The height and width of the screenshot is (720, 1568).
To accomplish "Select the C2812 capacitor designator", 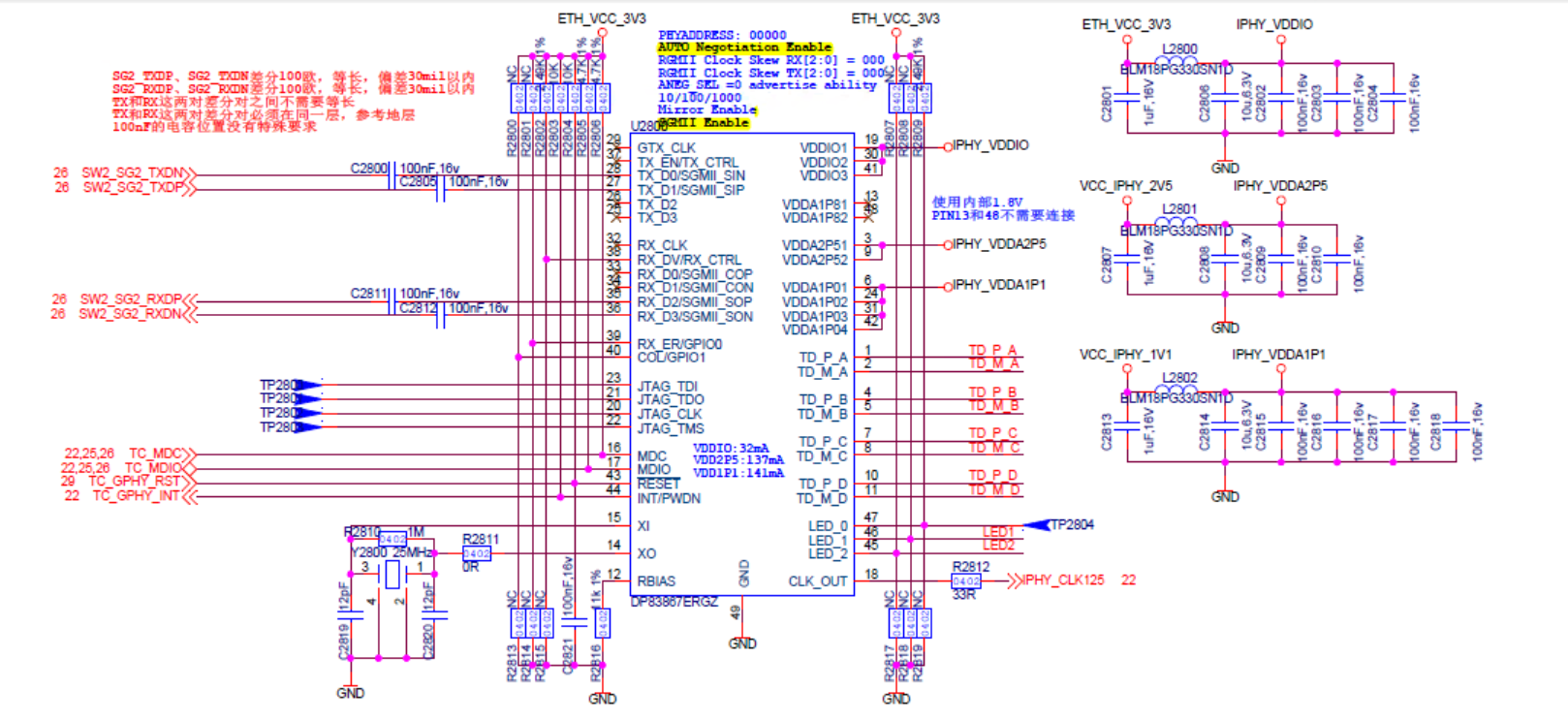I will click(x=418, y=308).
